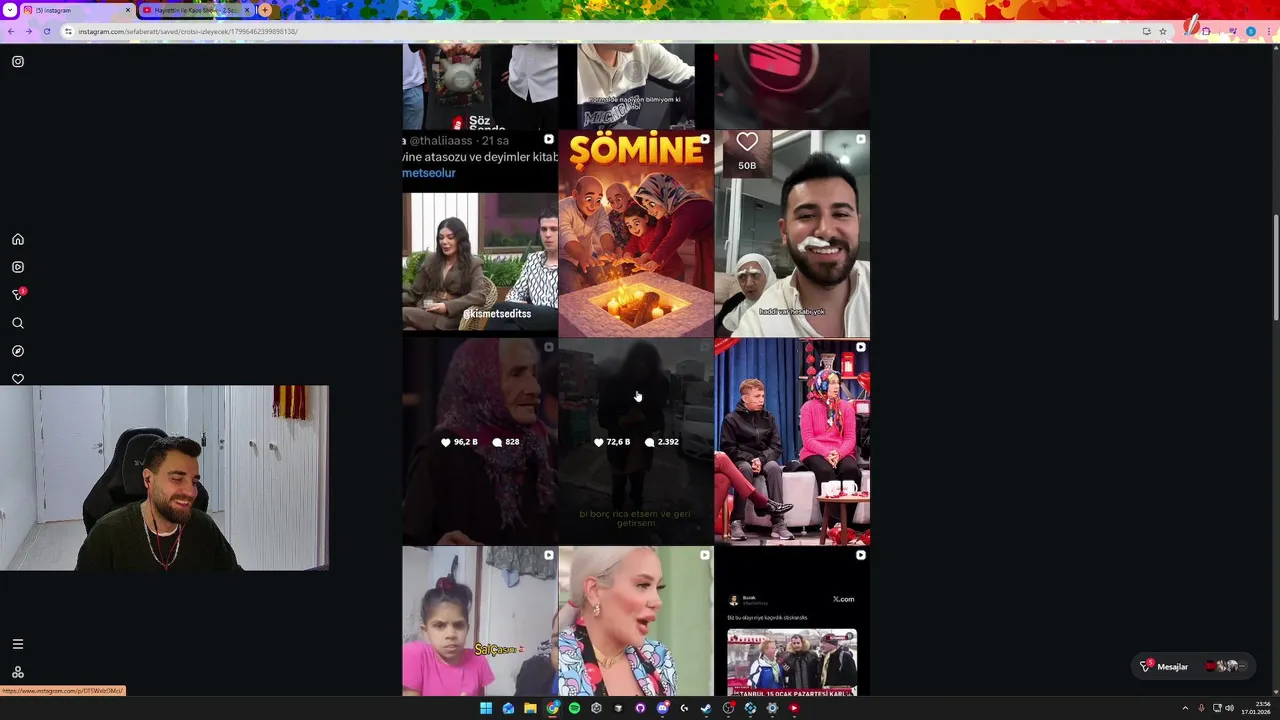Screen dimensions: 1280x720
Task: Expand the tab search dropdown arrow
Action: [9, 10]
